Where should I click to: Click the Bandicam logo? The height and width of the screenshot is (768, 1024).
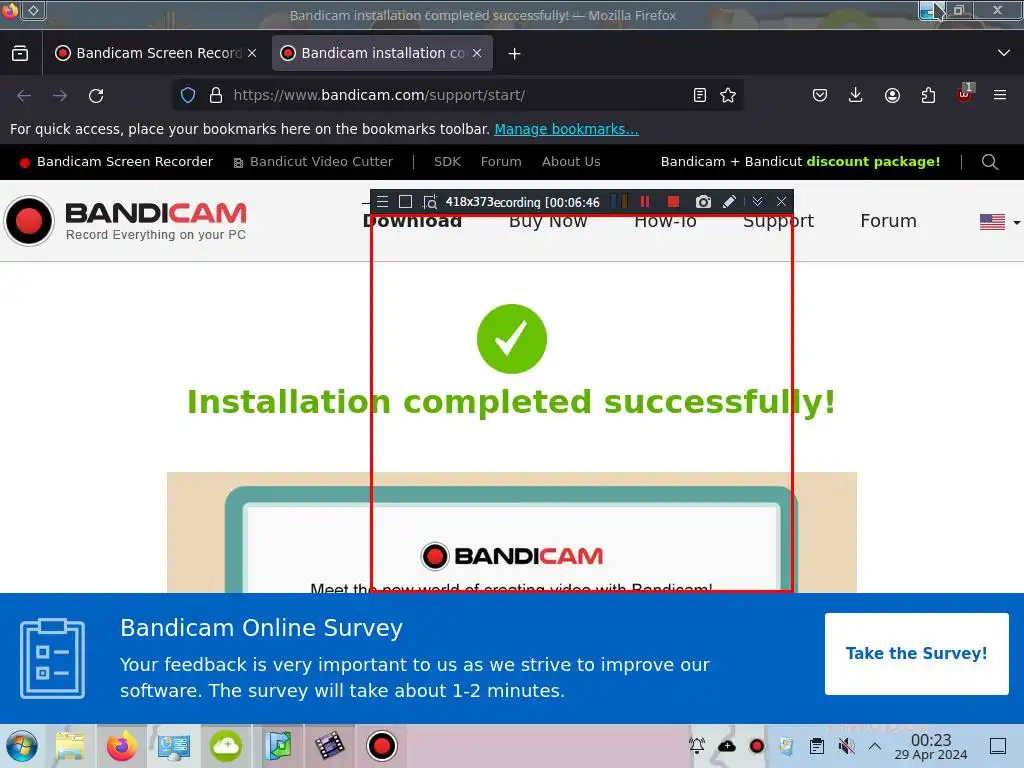(126, 221)
